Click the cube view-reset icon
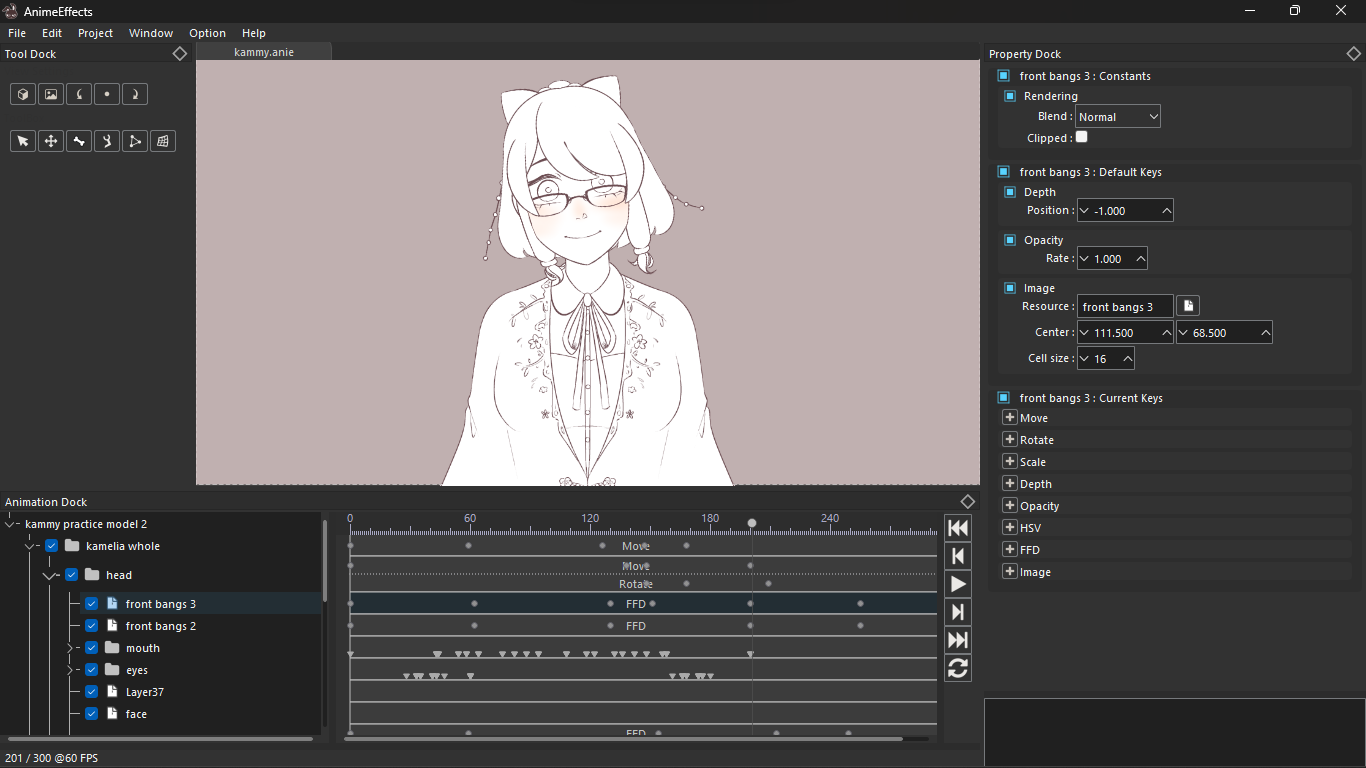Viewport: 1366px width, 768px height. pos(23,94)
